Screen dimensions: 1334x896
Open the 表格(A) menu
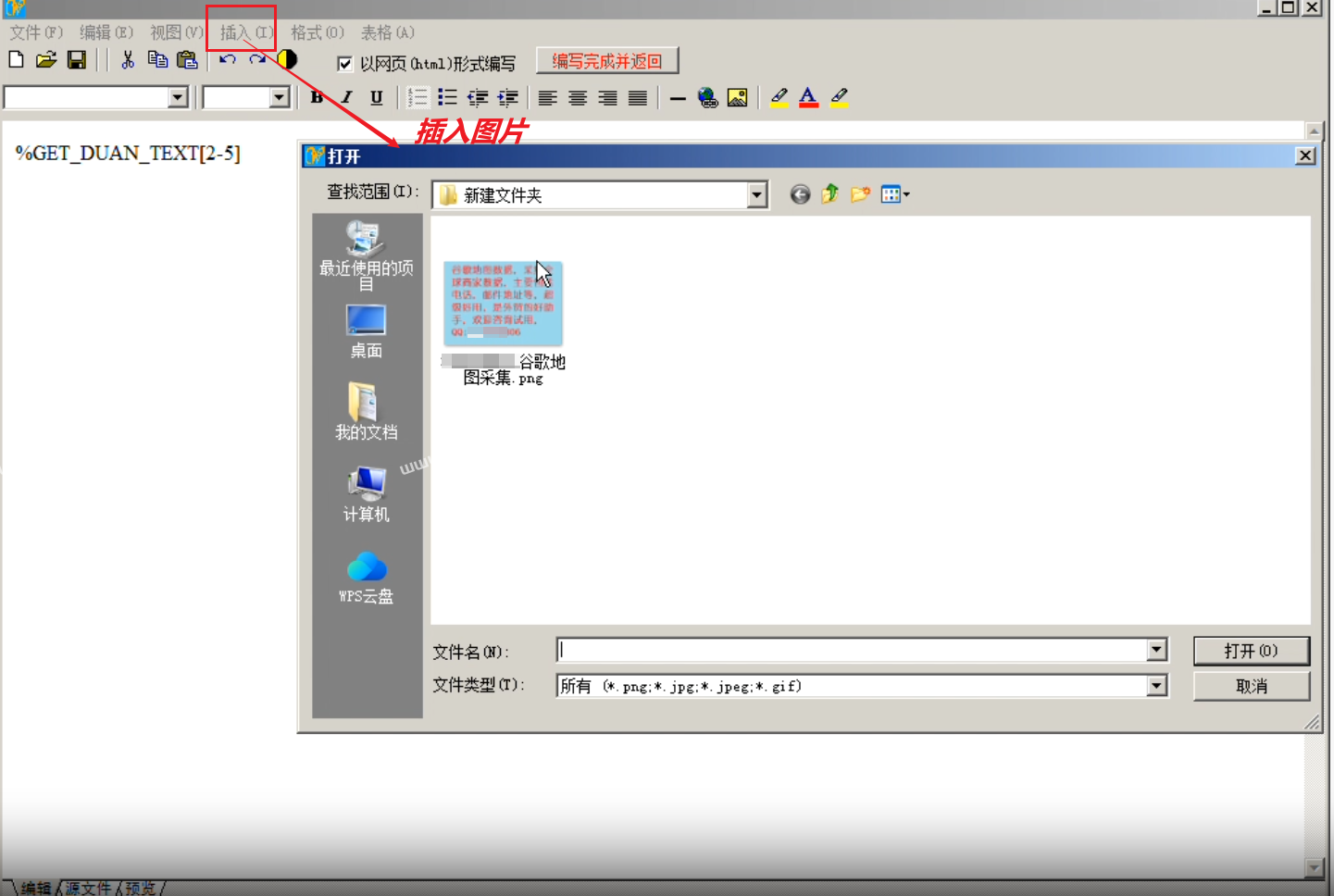[x=388, y=32]
